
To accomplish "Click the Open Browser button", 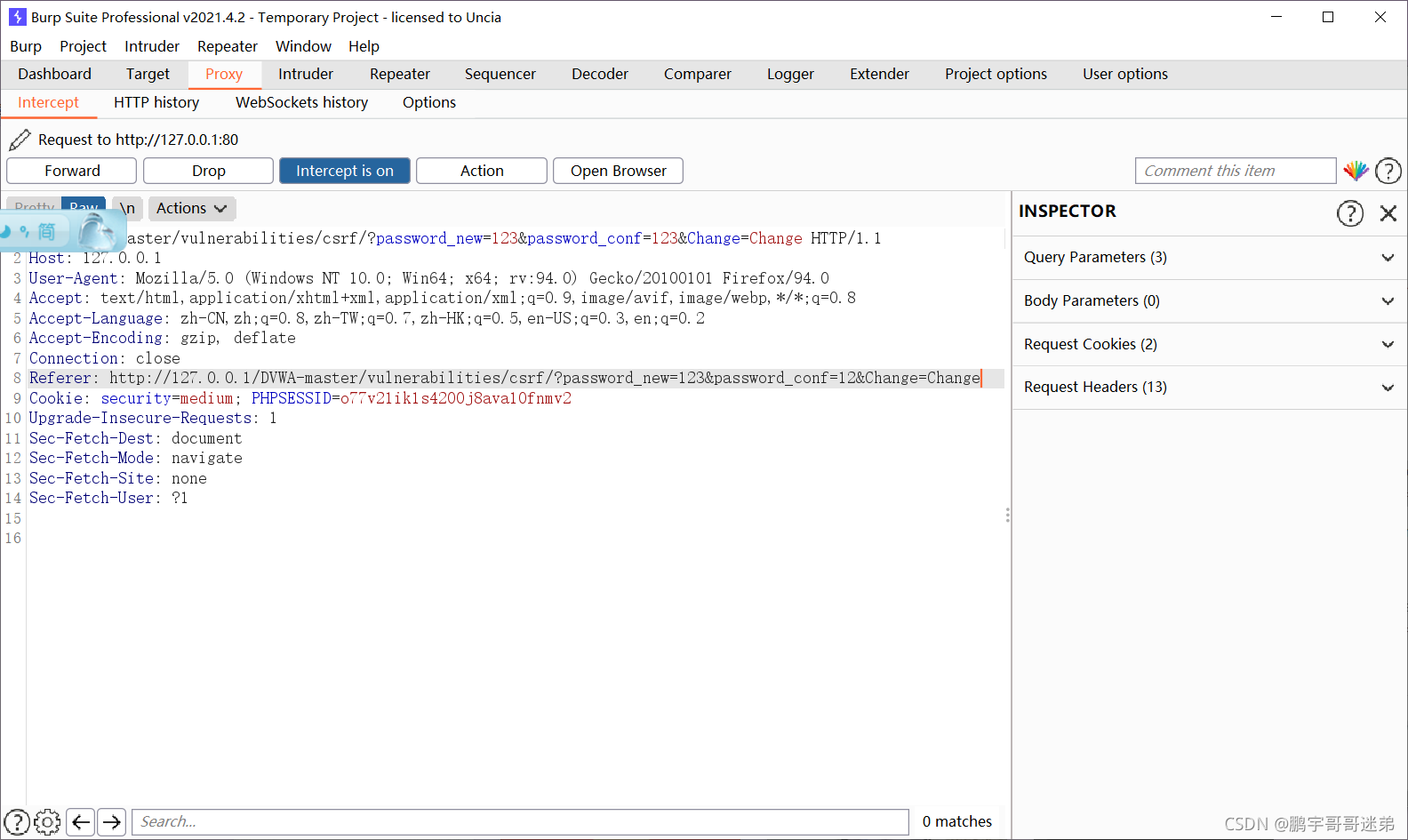I will tap(619, 171).
